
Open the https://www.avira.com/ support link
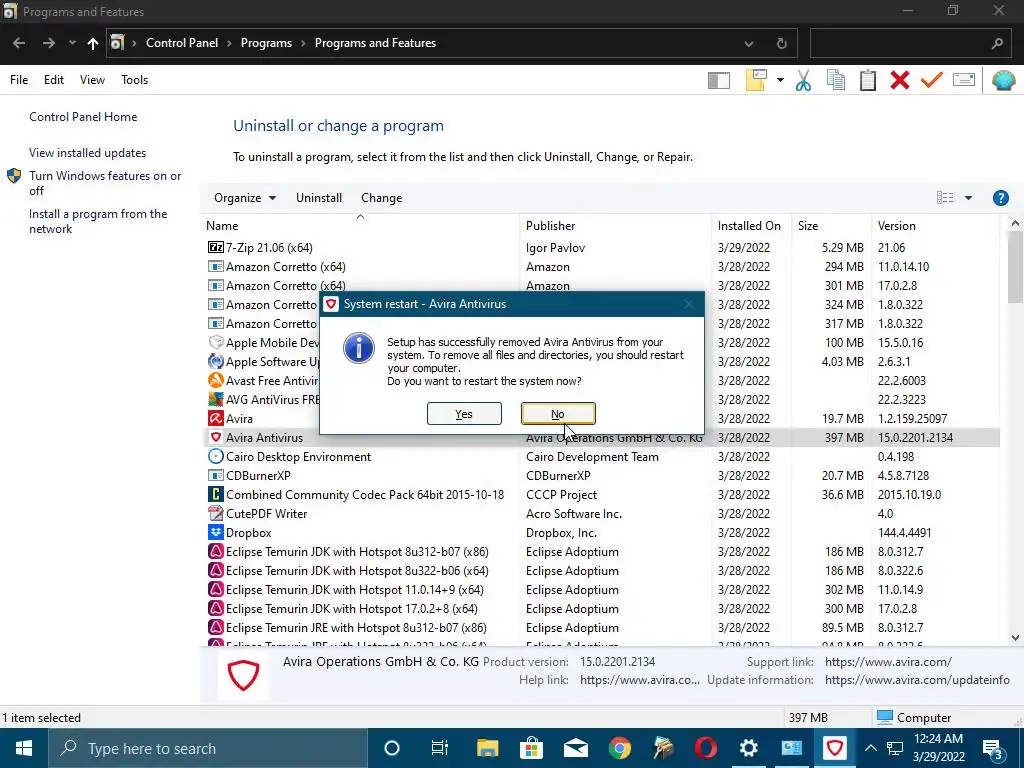pyautogui.click(x=888, y=662)
